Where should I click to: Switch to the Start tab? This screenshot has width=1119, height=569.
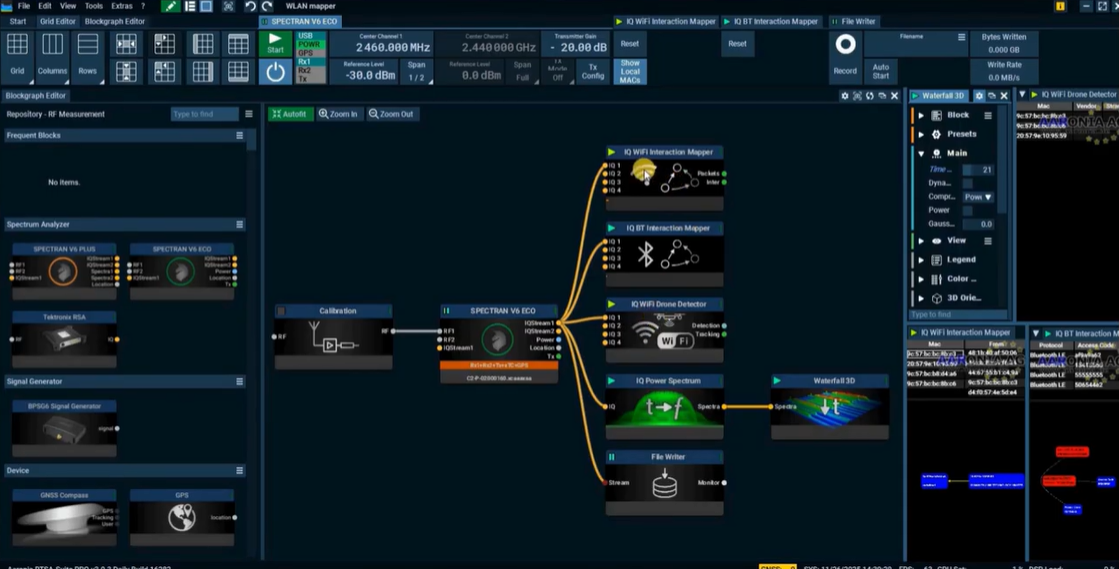(18, 21)
